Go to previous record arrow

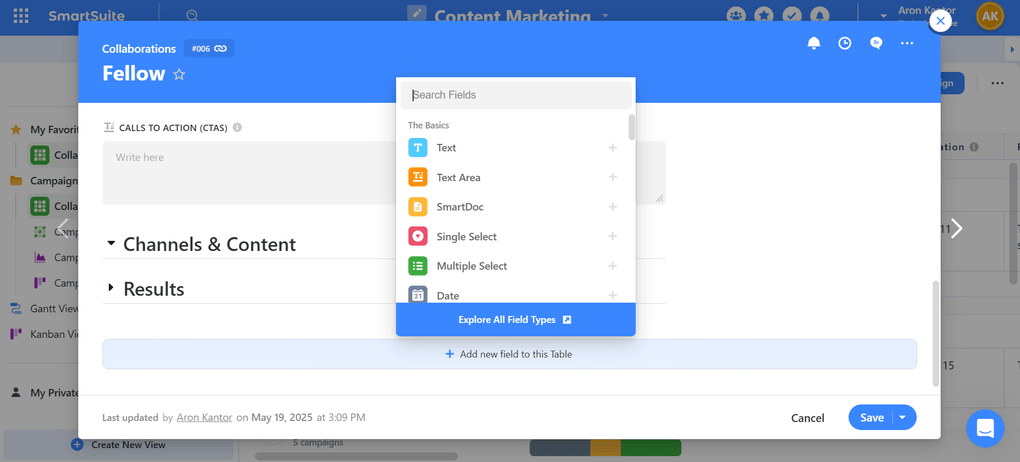pos(62,228)
